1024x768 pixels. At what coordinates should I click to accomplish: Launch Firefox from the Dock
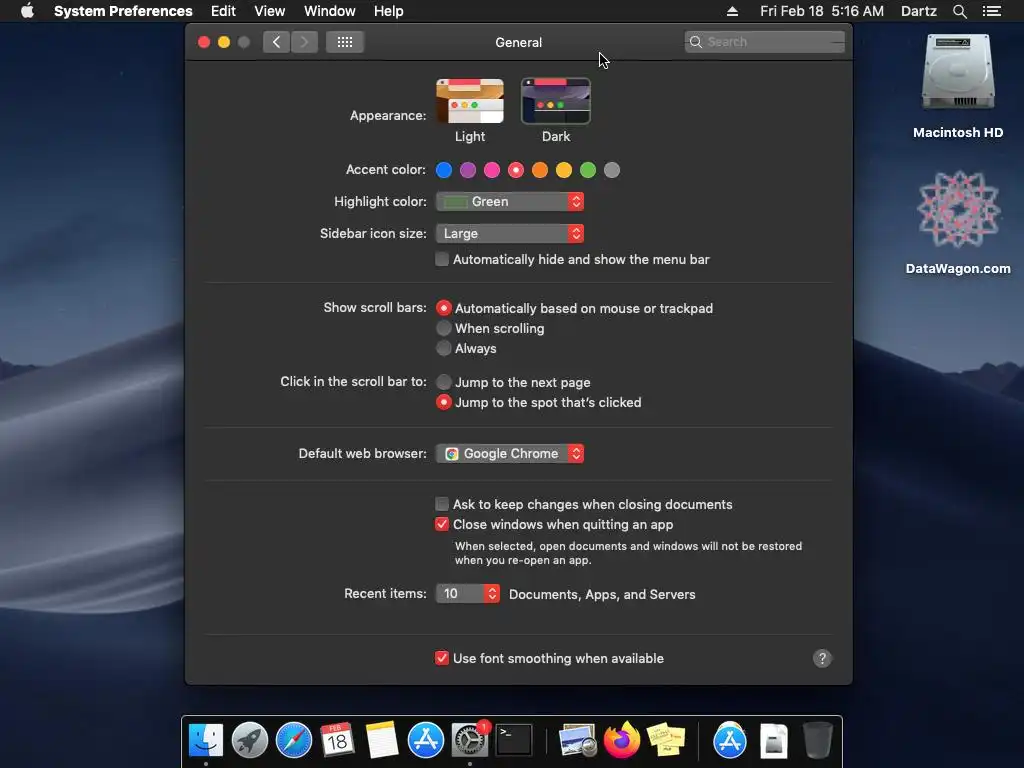pyautogui.click(x=622, y=740)
